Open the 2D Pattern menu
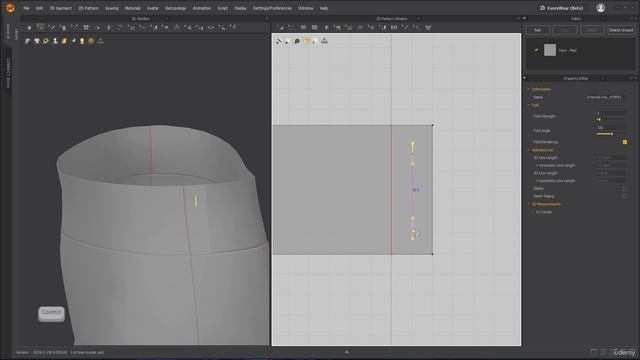The height and width of the screenshot is (360, 640). (x=88, y=8)
